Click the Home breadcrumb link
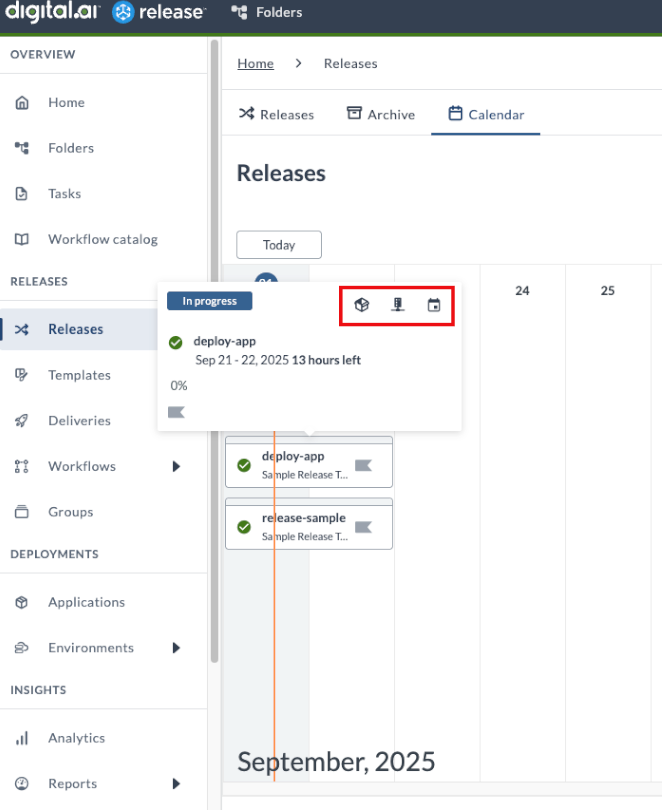The width and height of the screenshot is (662, 810). click(x=255, y=64)
